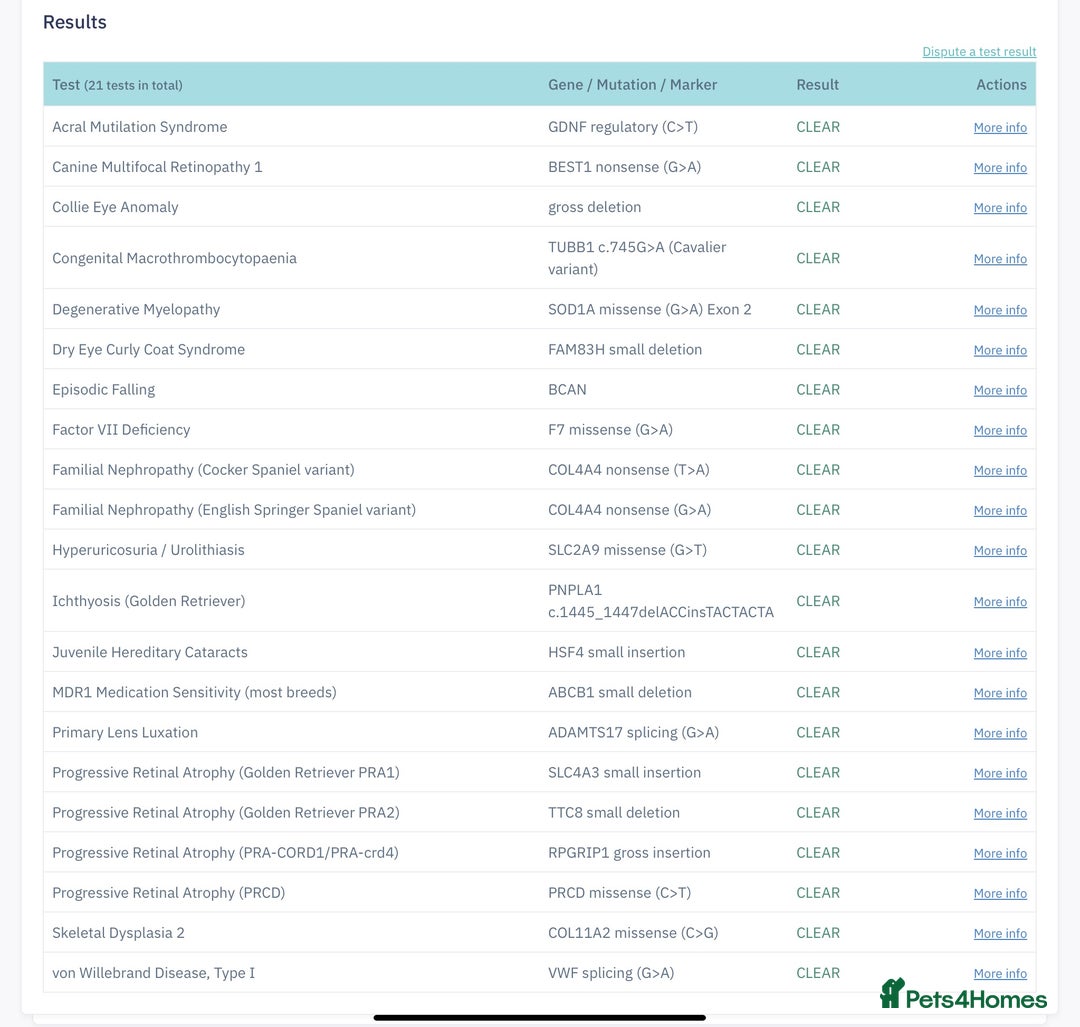Open More info for Factor VII Deficiency

point(1000,430)
